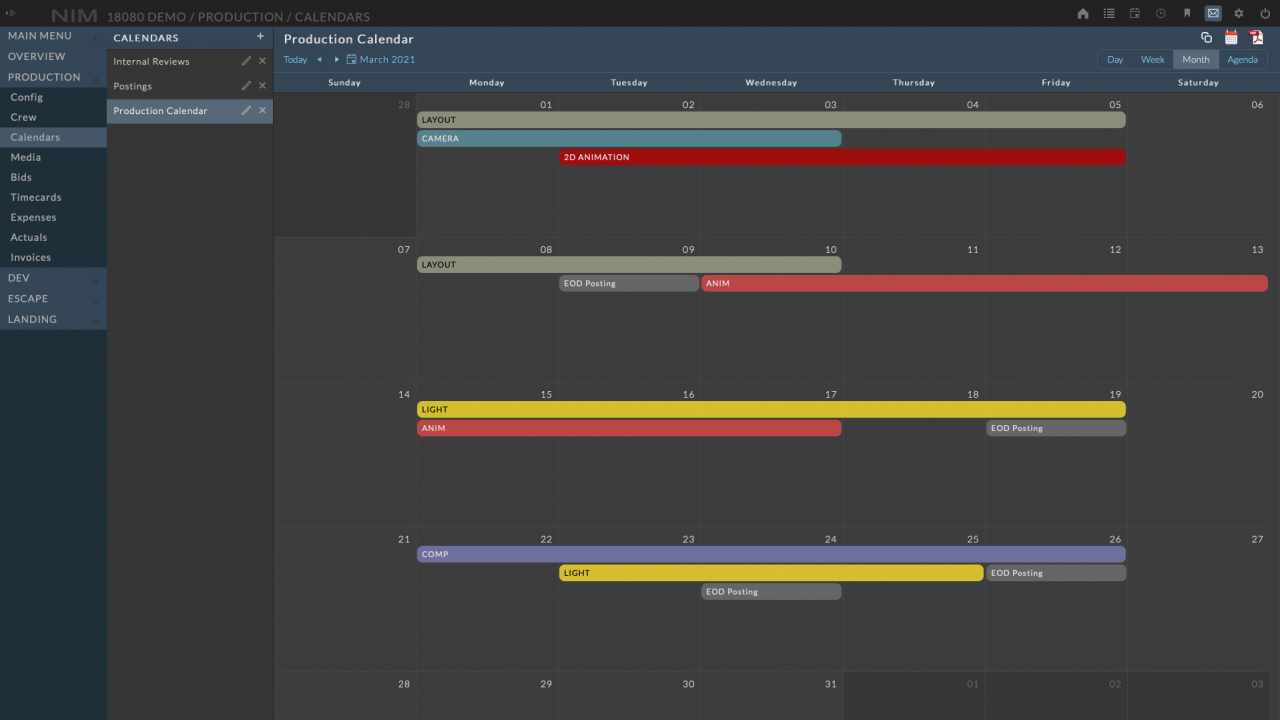1280x720 pixels.
Task: Open the envelope messages icon
Action: tap(1213, 14)
